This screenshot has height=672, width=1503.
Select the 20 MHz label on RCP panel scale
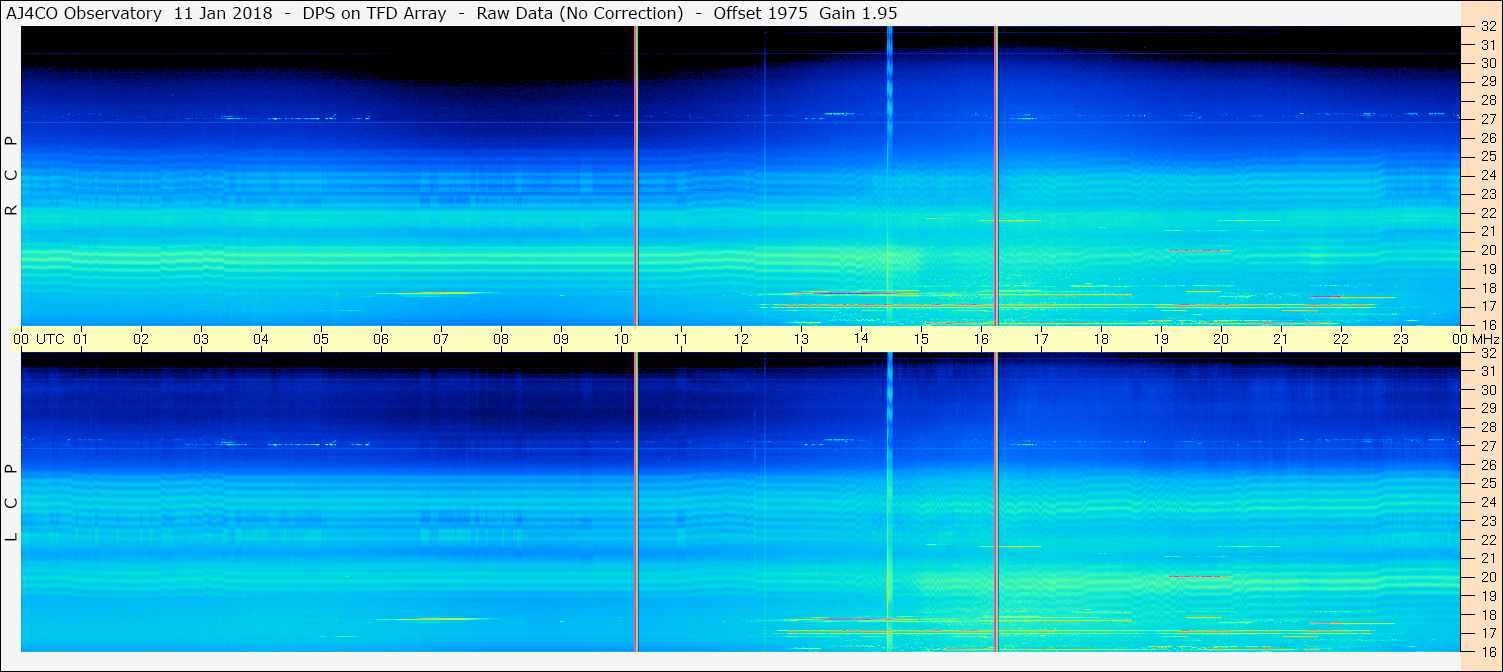pos(1487,250)
